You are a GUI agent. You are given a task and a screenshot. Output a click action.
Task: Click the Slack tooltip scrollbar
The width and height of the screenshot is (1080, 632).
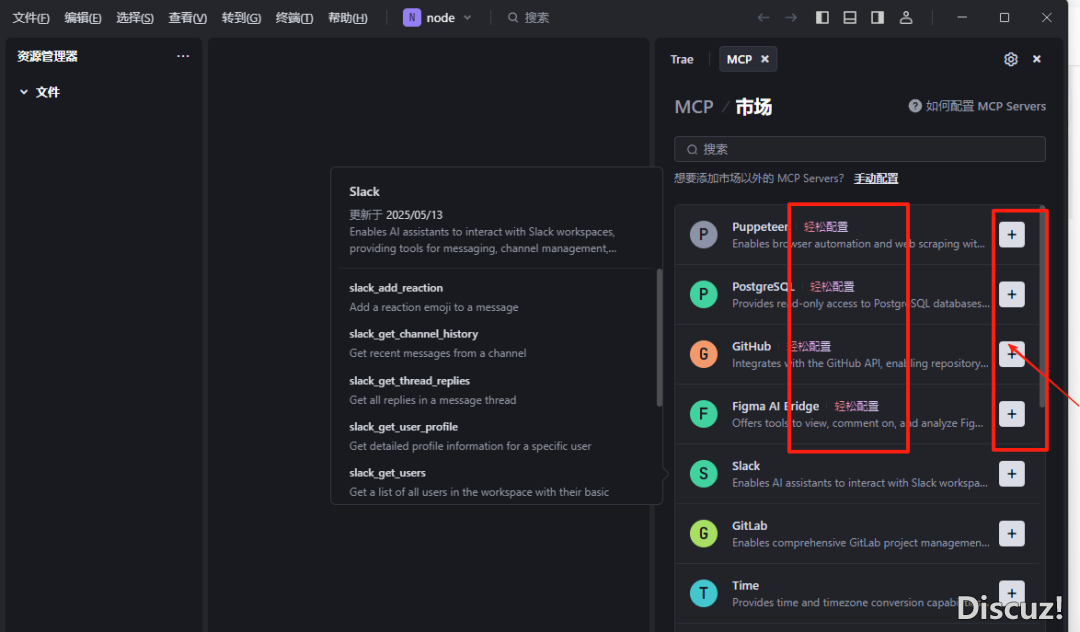(x=659, y=338)
